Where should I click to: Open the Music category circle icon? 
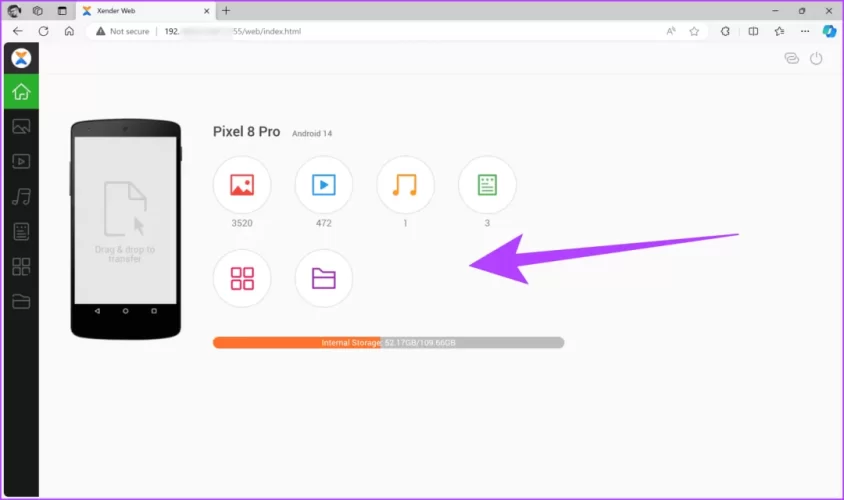pos(405,185)
